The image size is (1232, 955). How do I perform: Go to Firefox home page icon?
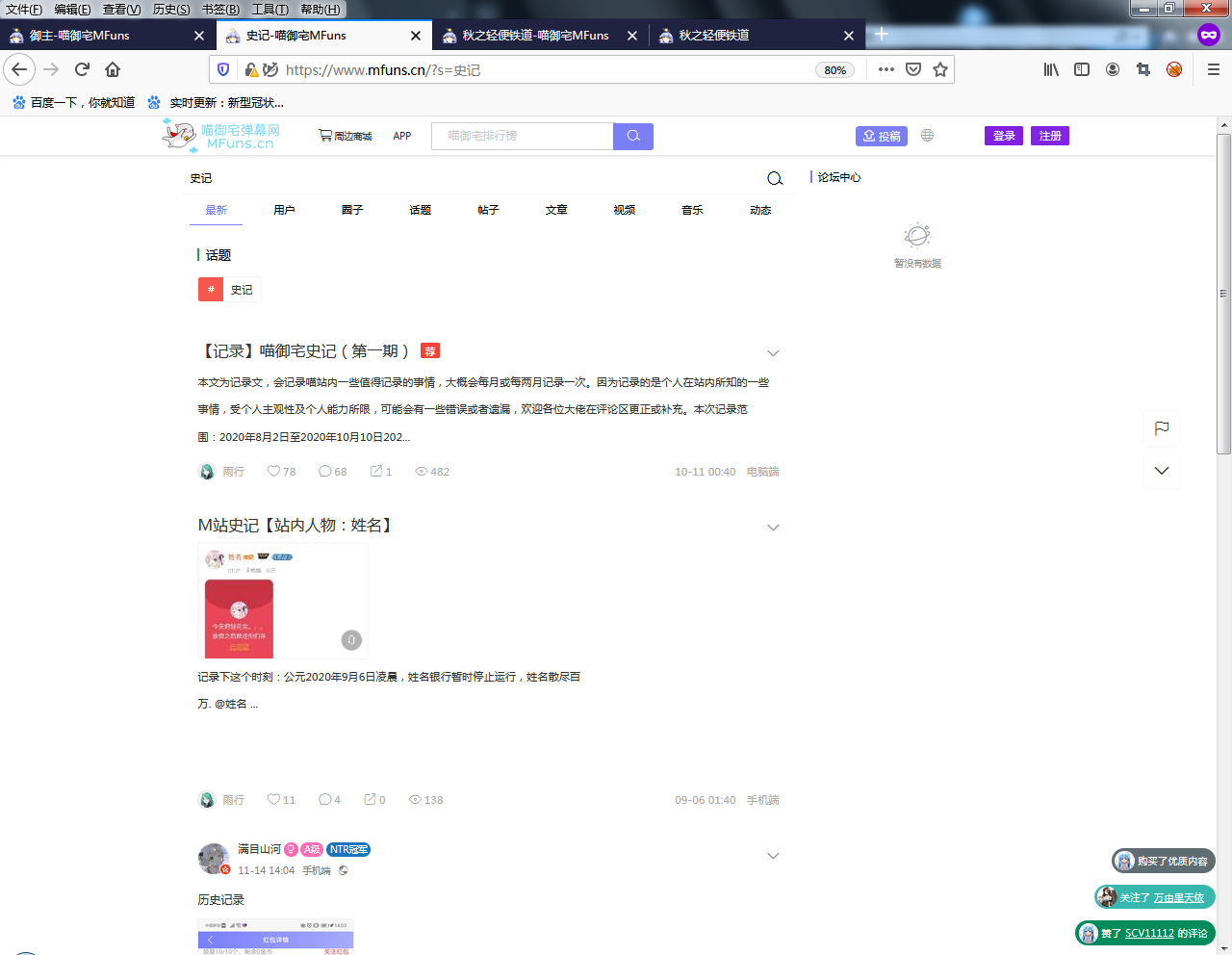pyautogui.click(x=113, y=69)
